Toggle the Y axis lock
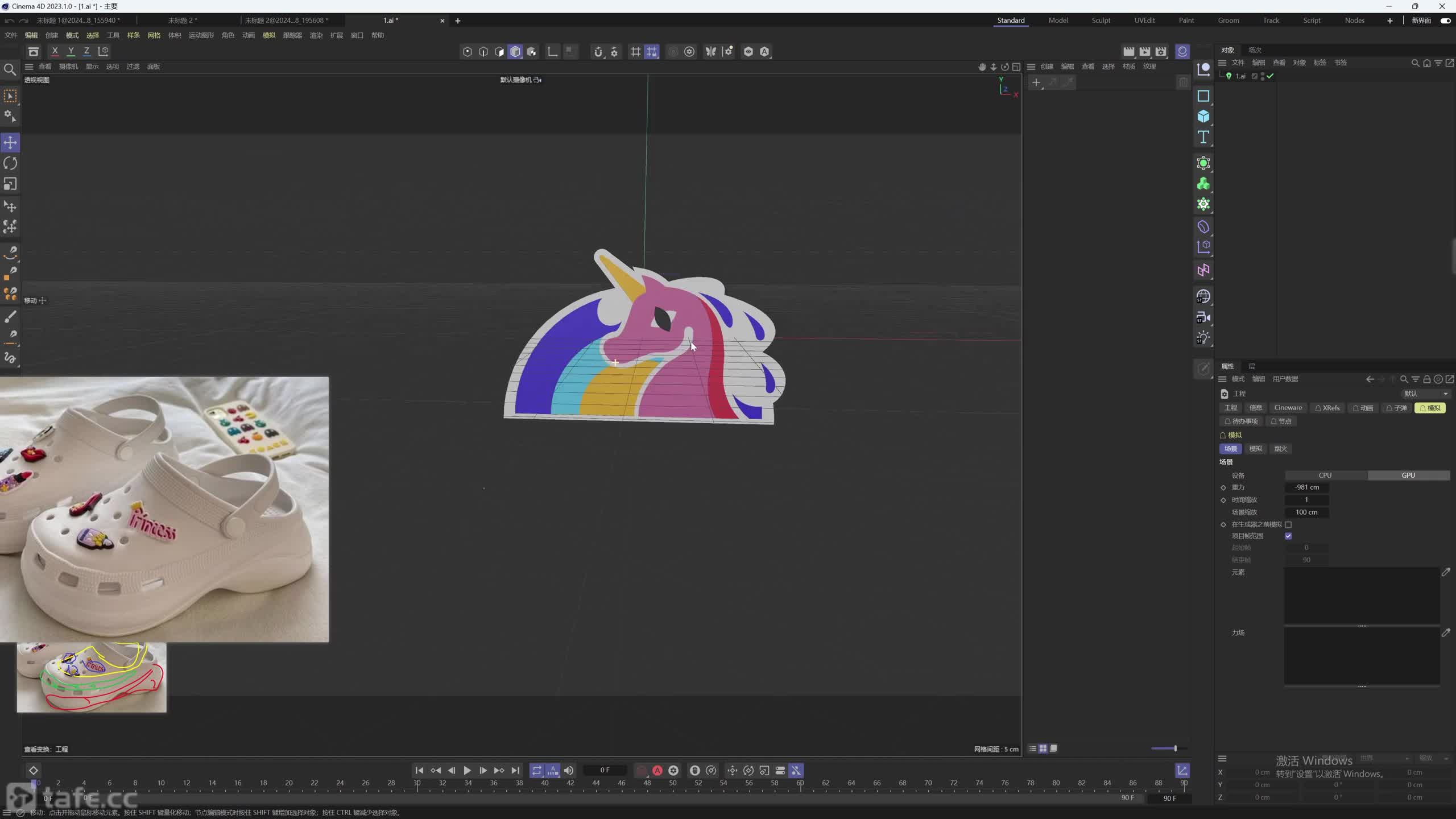This screenshot has height=819, width=1456. coord(71,51)
